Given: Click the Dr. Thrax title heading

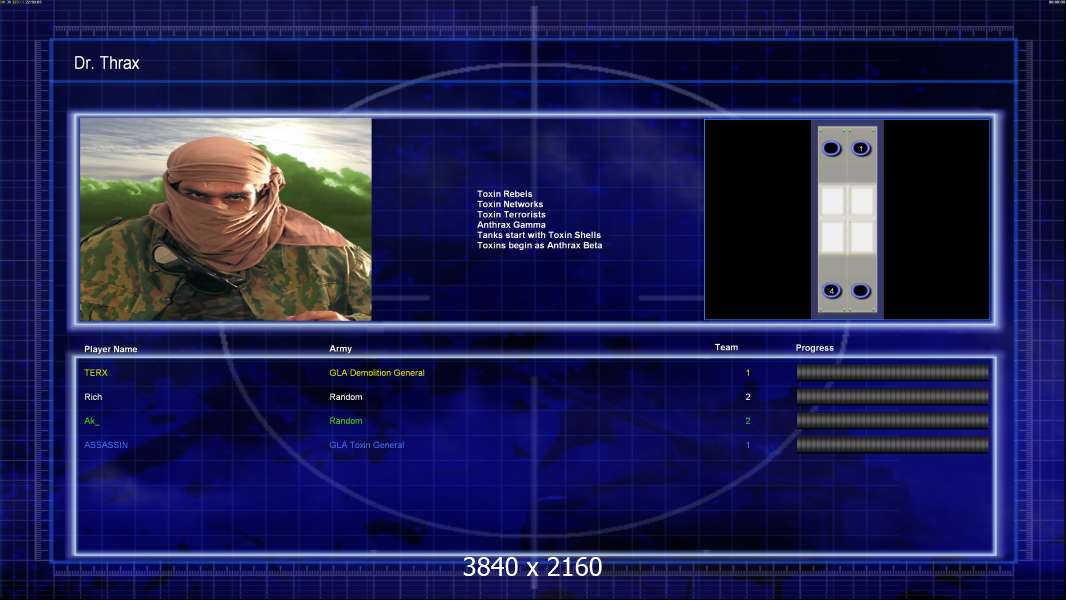Looking at the screenshot, I should coord(107,63).
